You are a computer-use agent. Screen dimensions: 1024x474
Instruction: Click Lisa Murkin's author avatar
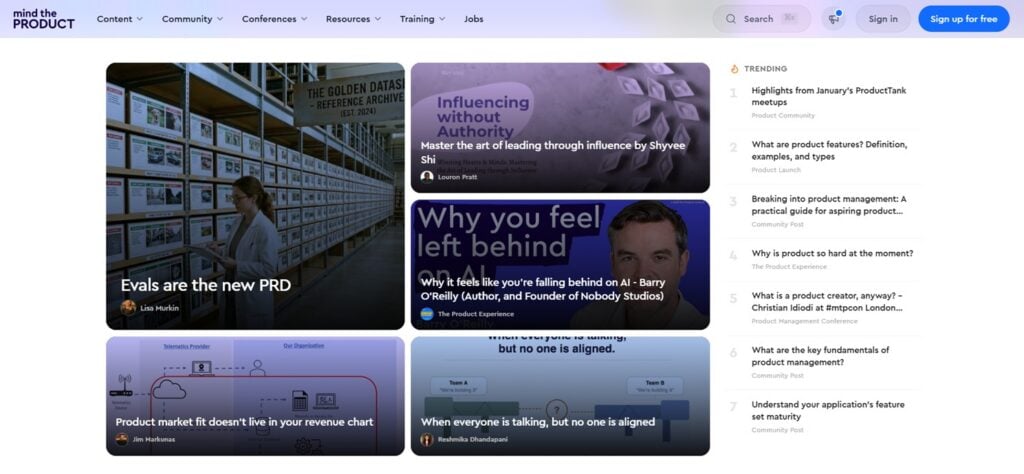[x=128, y=308]
